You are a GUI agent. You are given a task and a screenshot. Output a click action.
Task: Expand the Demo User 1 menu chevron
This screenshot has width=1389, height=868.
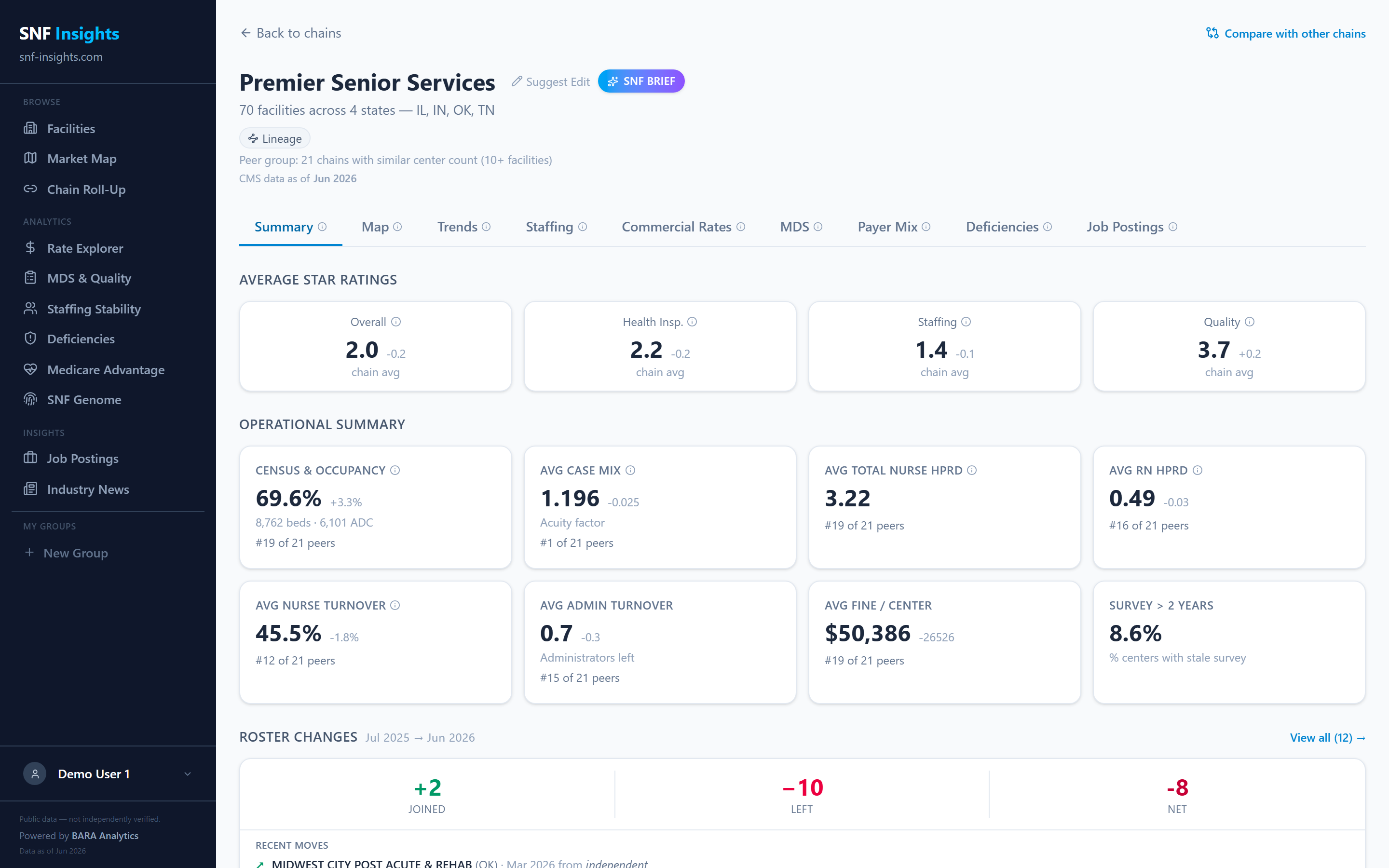pyautogui.click(x=187, y=774)
